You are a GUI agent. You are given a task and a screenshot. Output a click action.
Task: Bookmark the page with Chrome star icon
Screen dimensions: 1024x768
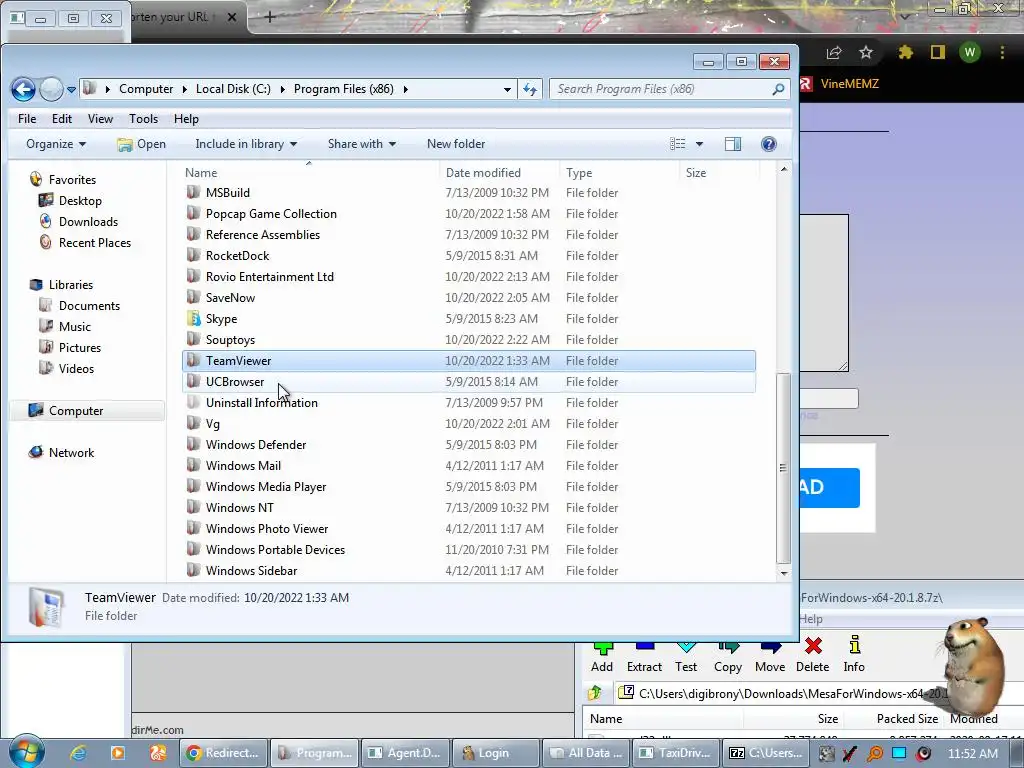[866, 53]
